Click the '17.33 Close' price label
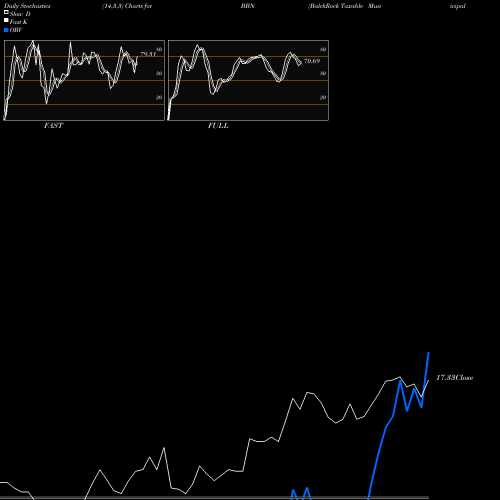Image resolution: width=500 pixels, height=500 pixels. pyautogui.click(x=455, y=378)
